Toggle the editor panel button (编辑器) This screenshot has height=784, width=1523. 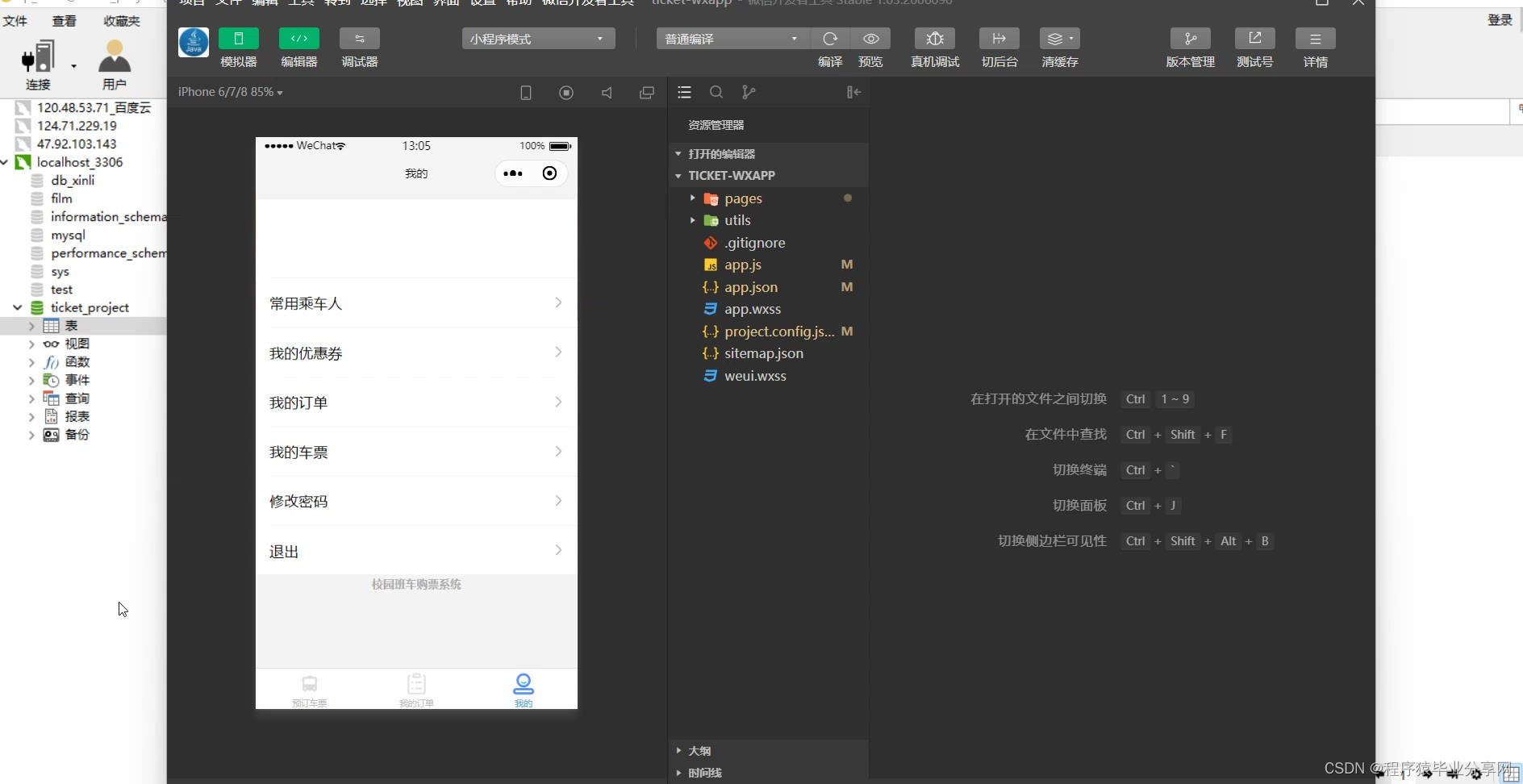coord(299,39)
